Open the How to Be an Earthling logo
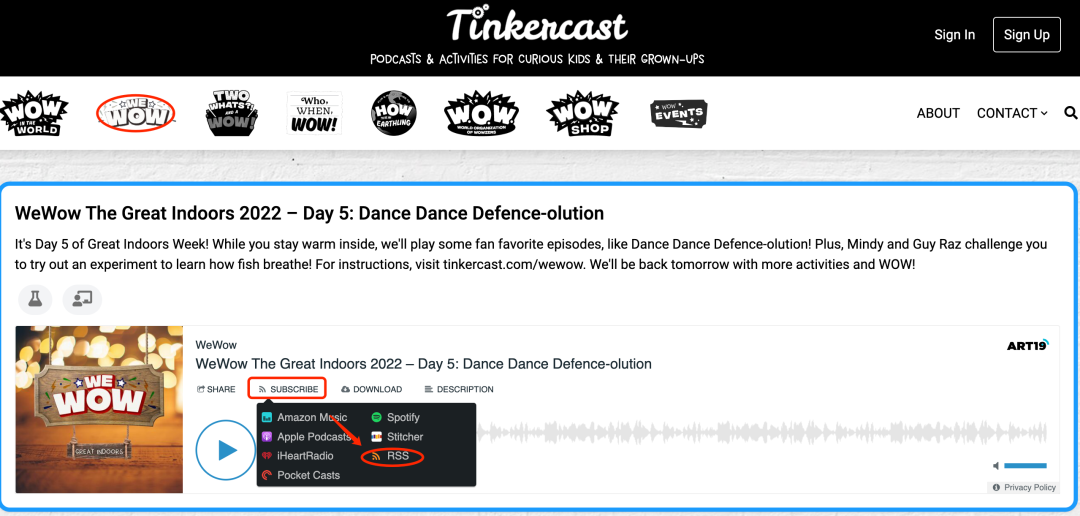1080x516 pixels. [x=393, y=113]
